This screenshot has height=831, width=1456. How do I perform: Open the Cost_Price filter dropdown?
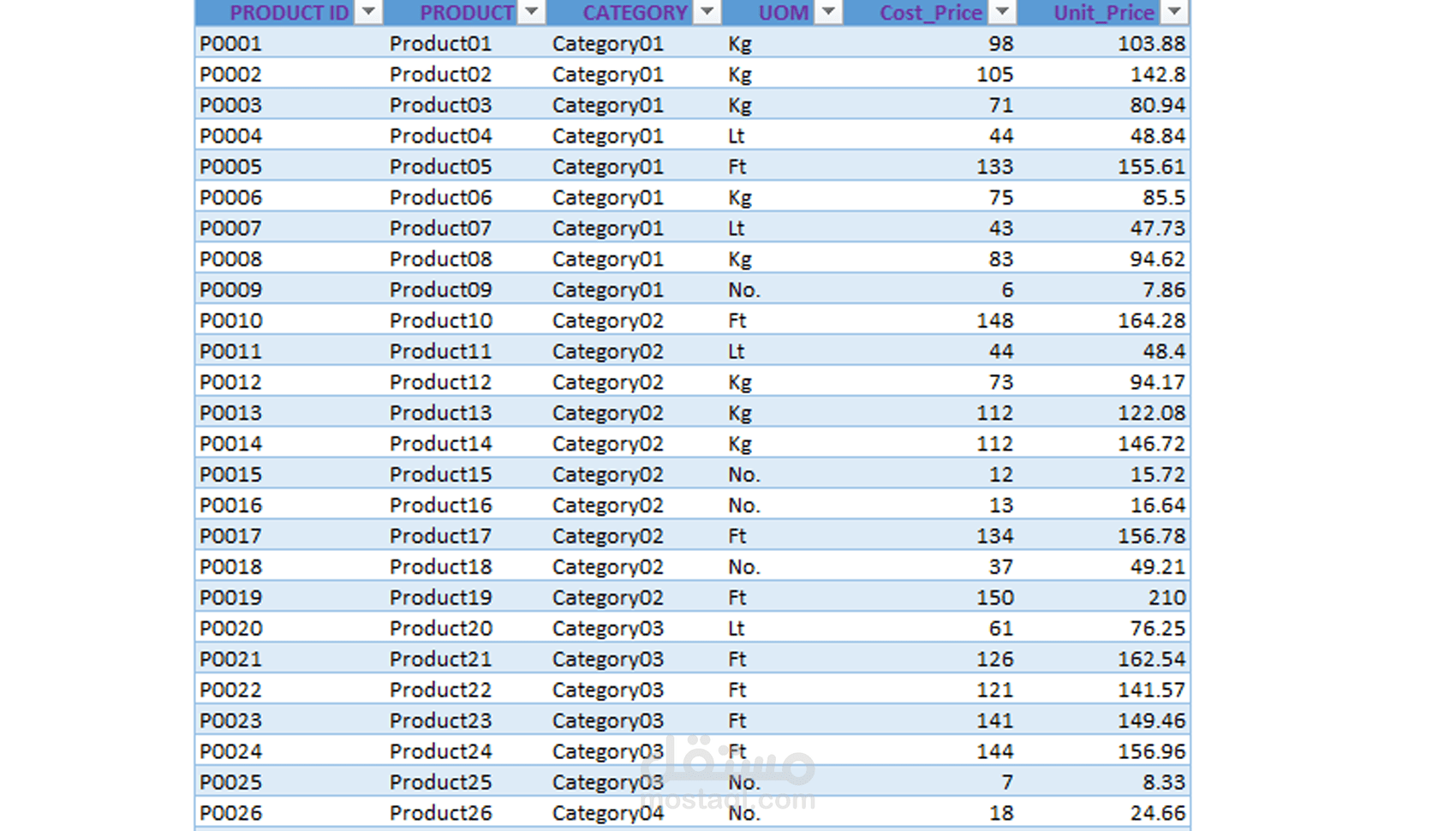click(1002, 12)
